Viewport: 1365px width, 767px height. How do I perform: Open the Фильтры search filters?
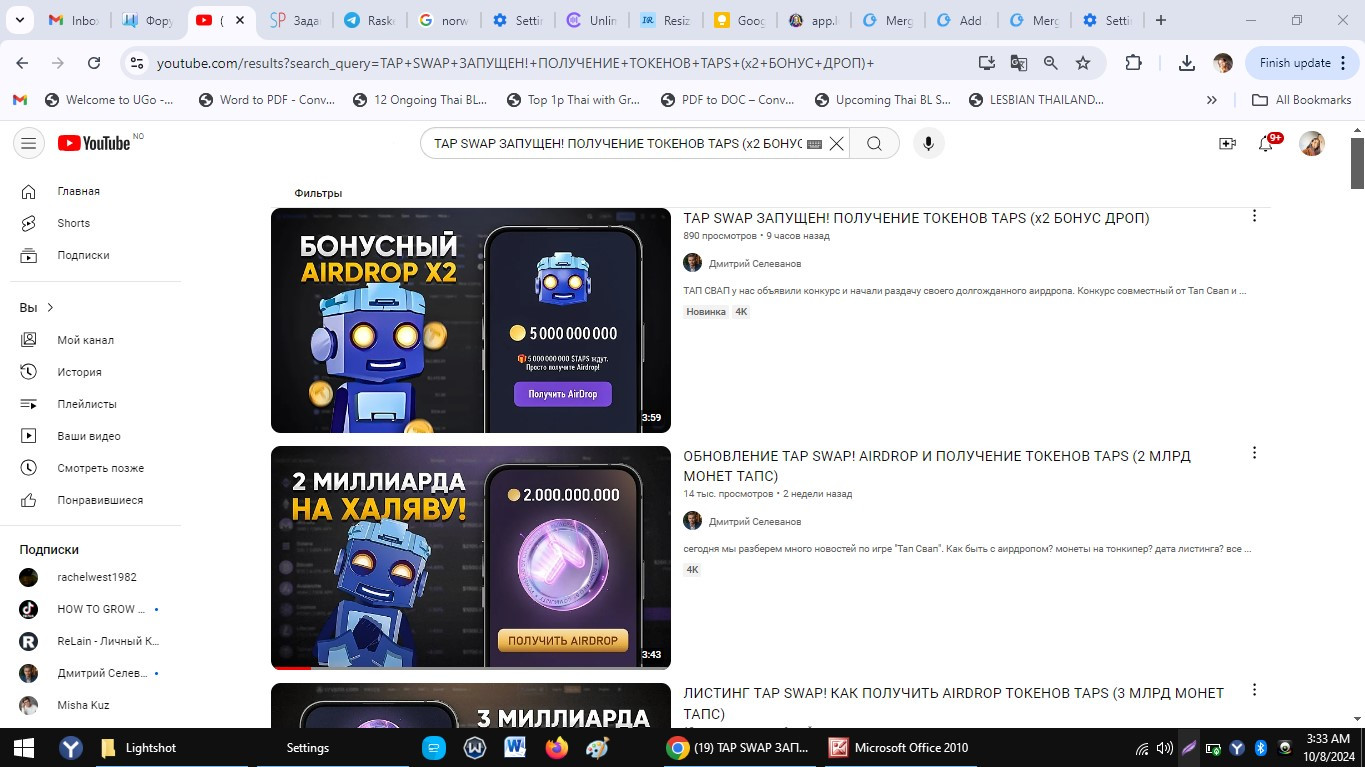click(318, 193)
